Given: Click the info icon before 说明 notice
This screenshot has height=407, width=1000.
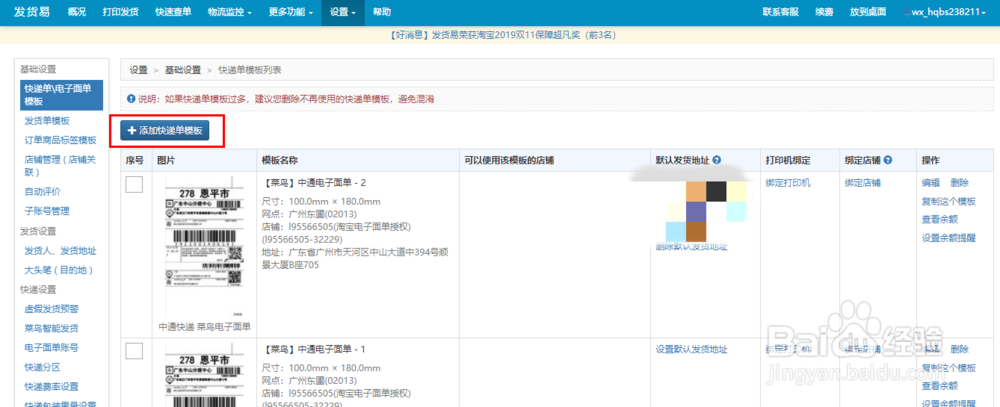Looking at the screenshot, I should 132,99.
